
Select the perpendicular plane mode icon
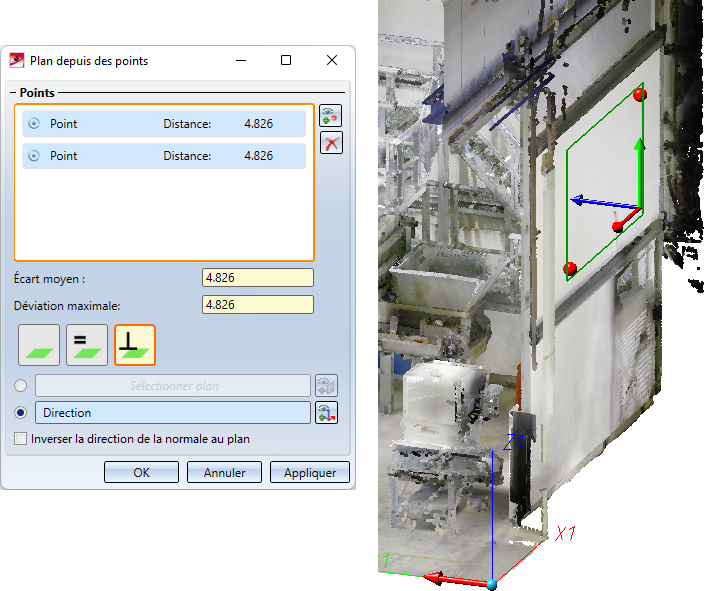tap(135, 344)
